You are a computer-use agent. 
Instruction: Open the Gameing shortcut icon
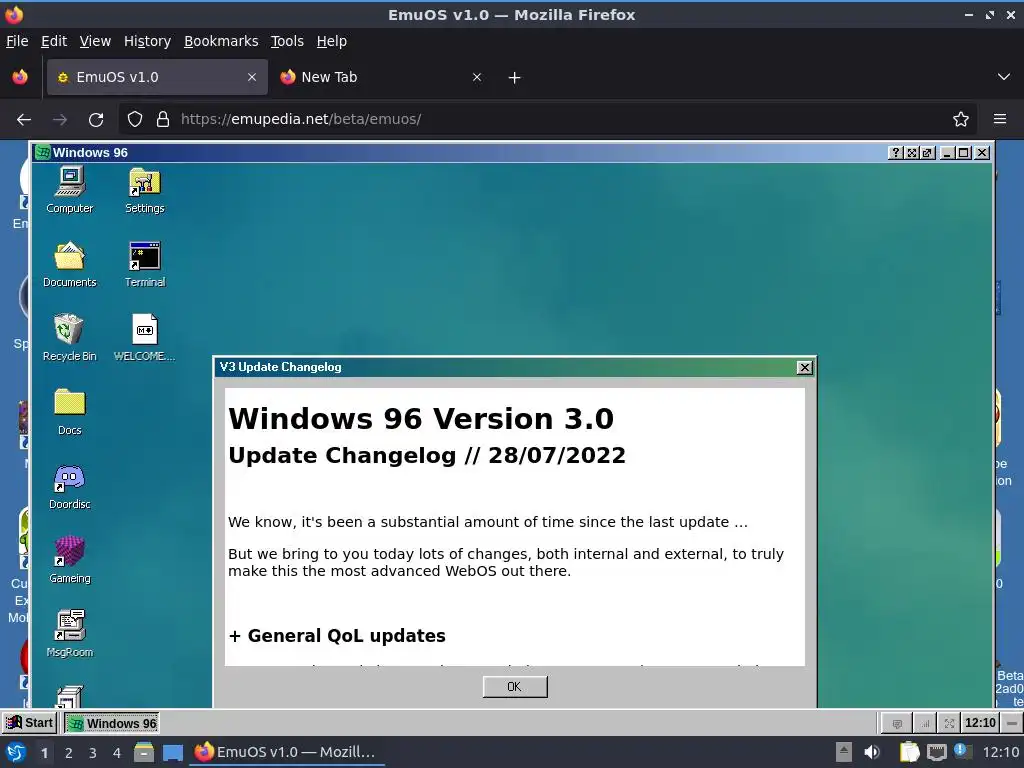click(x=70, y=560)
